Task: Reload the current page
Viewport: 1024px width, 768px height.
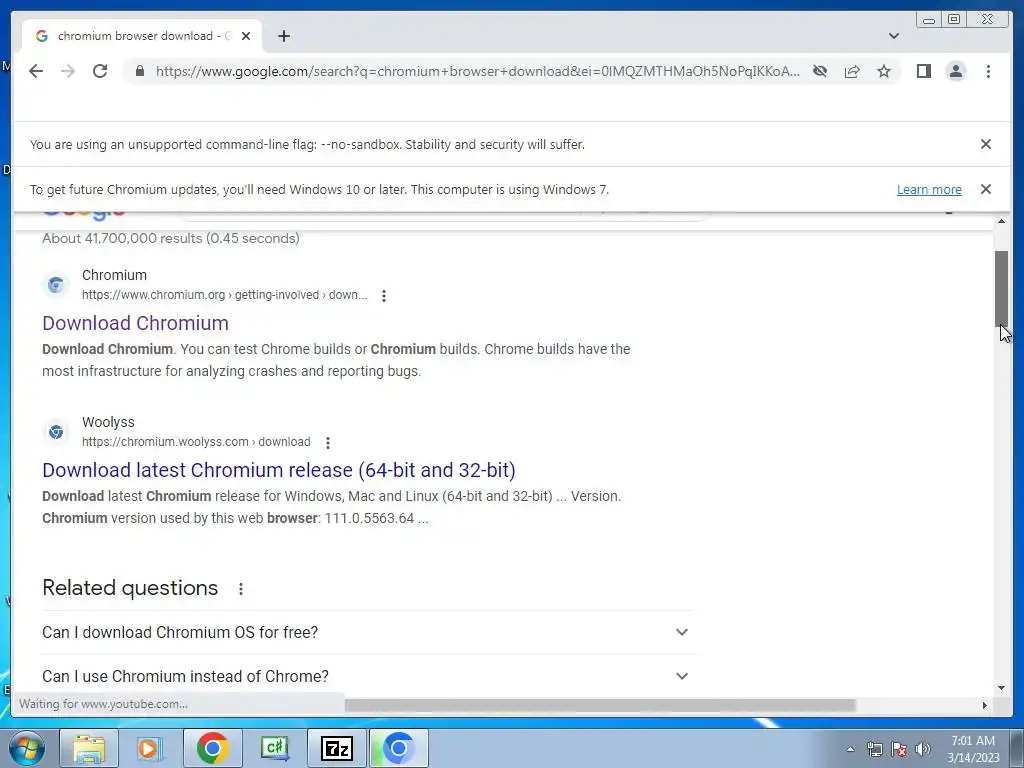Action: pyautogui.click(x=100, y=71)
